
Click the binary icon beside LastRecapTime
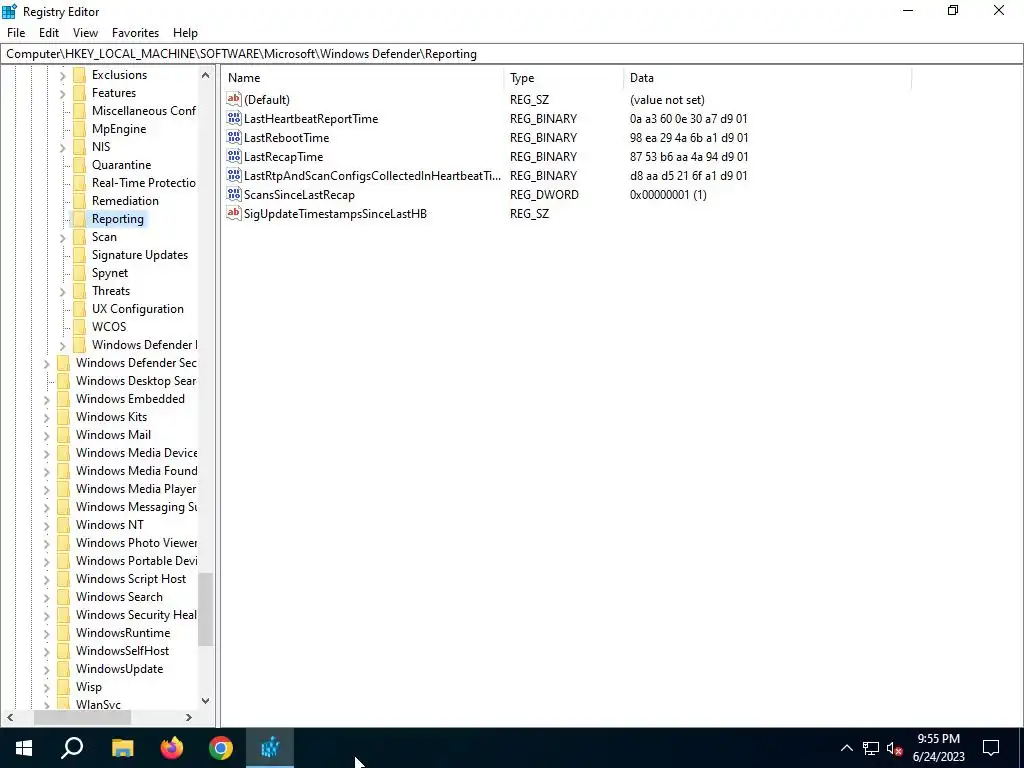click(234, 156)
